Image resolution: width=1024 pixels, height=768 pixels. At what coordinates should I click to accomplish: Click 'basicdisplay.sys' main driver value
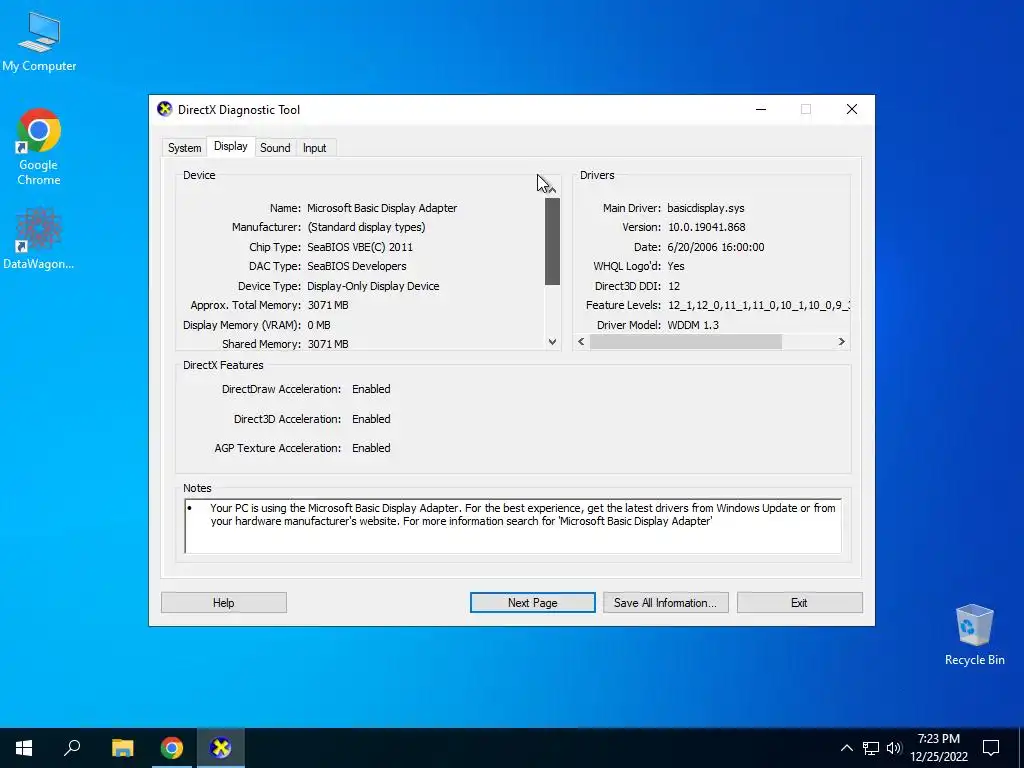coord(705,208)
